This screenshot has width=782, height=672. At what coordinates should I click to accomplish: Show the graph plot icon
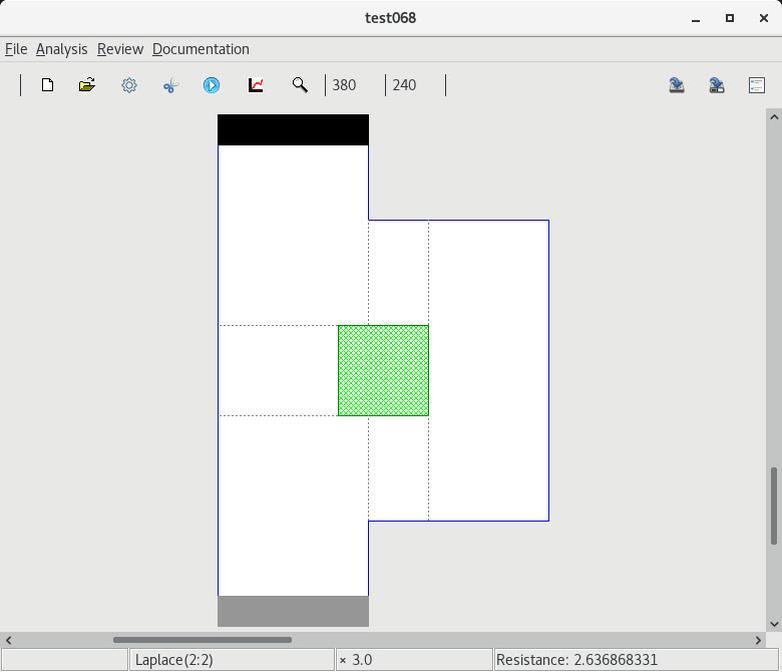(x=256, y=85)
